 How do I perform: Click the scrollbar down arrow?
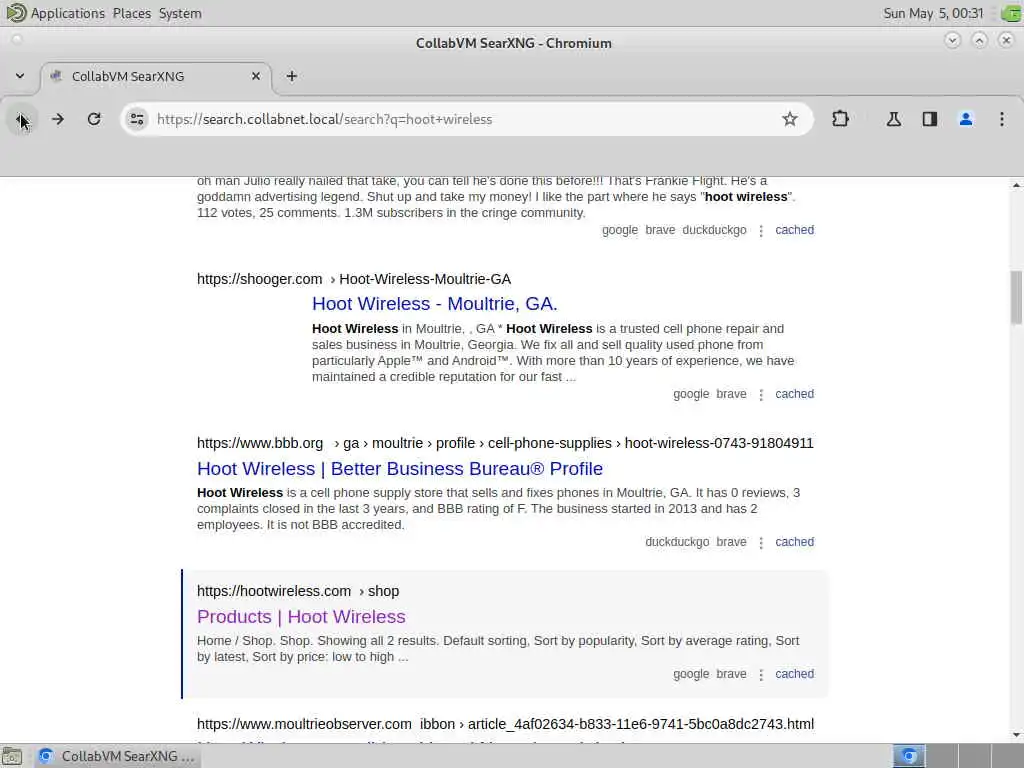1016,735
